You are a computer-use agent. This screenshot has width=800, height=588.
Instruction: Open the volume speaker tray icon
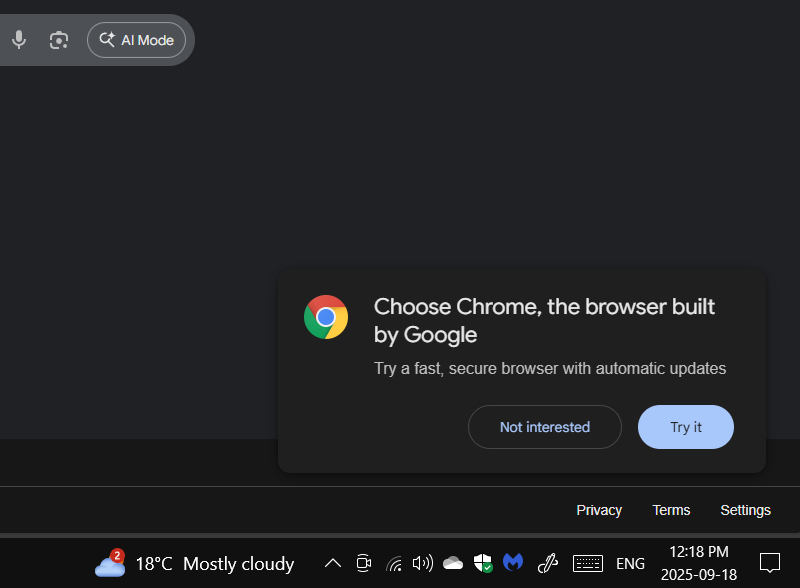[x=422, y=564]
